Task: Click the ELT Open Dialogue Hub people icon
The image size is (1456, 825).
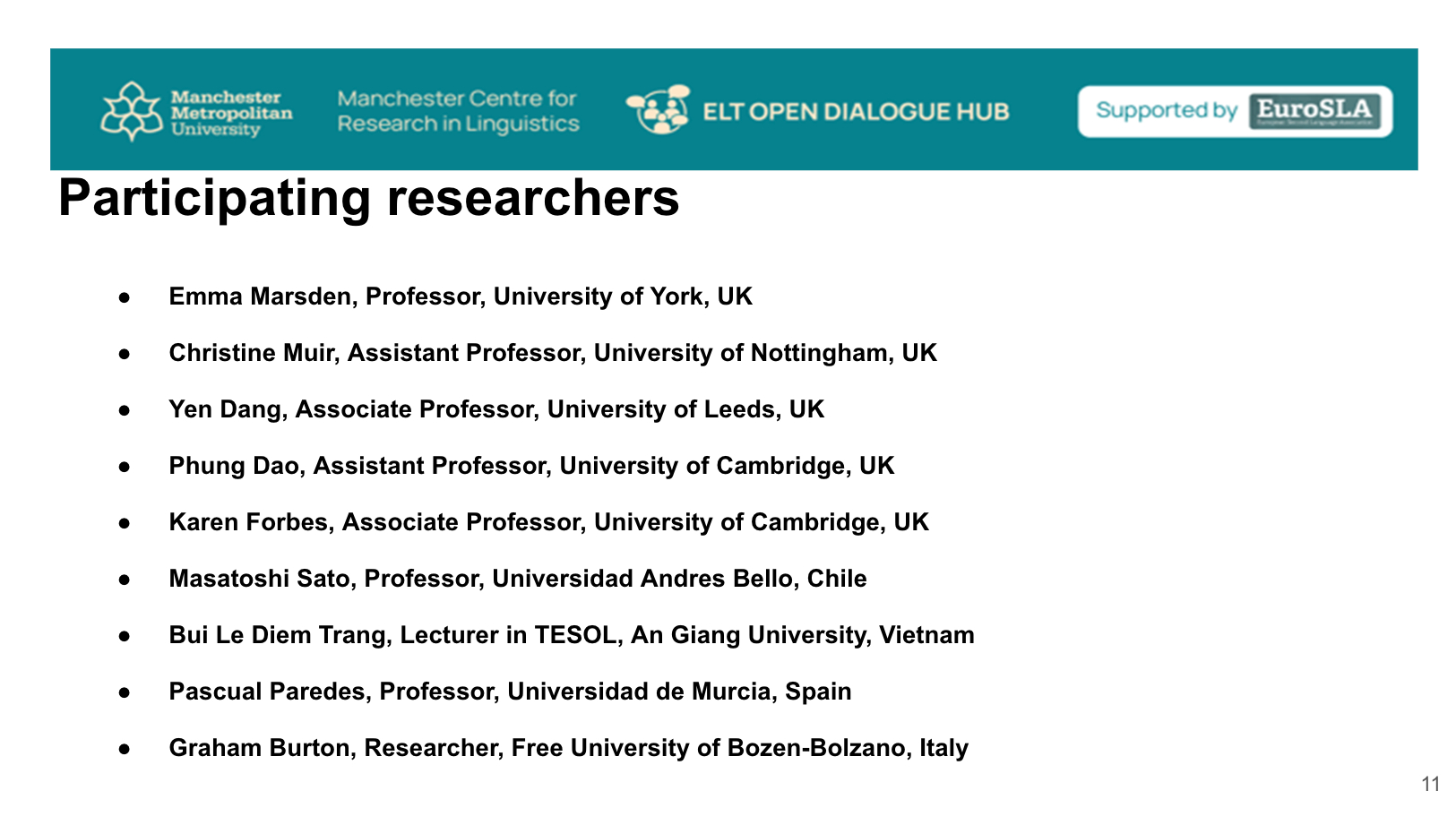Action: point(659,110)
